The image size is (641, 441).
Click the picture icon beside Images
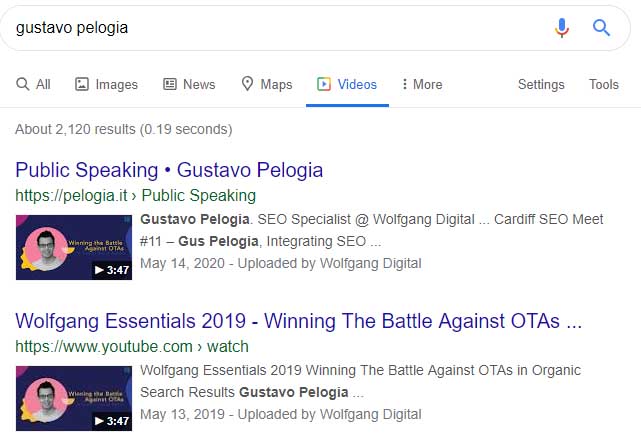point(82,84)
